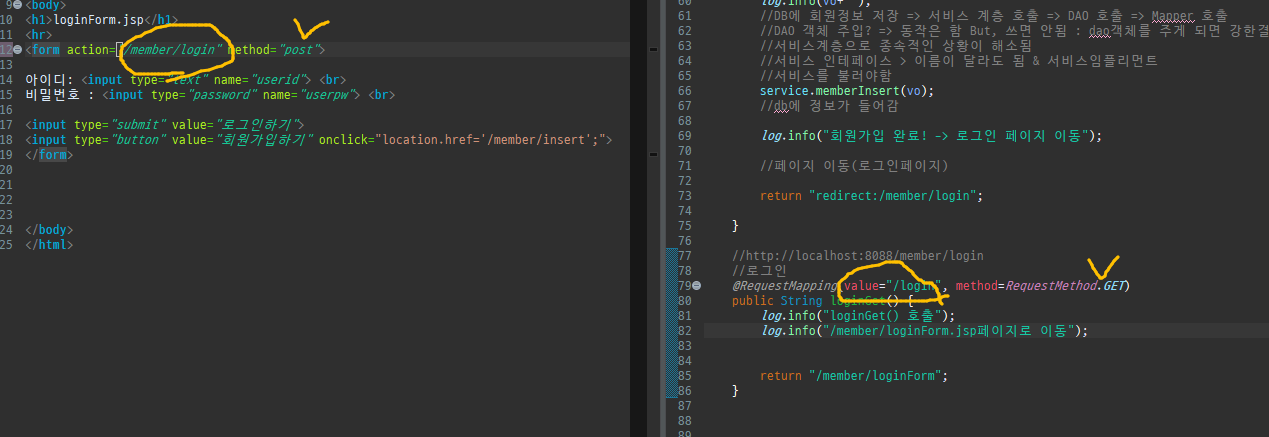Image resolution: width=1269 pixels, height=437 pixels.
Task: Click service.memberInsert(vo) statement
Action: tap(847, 90)
